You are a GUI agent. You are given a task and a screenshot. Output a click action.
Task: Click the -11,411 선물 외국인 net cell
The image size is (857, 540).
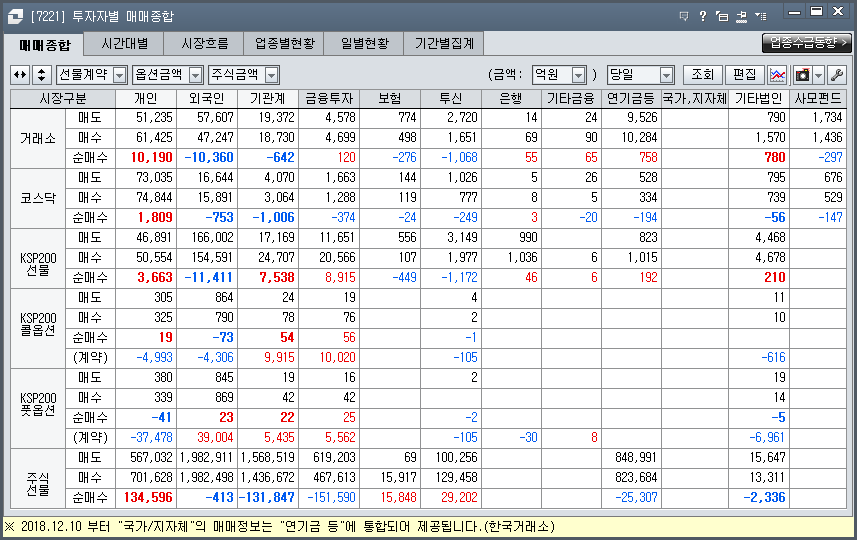(209, 278)
